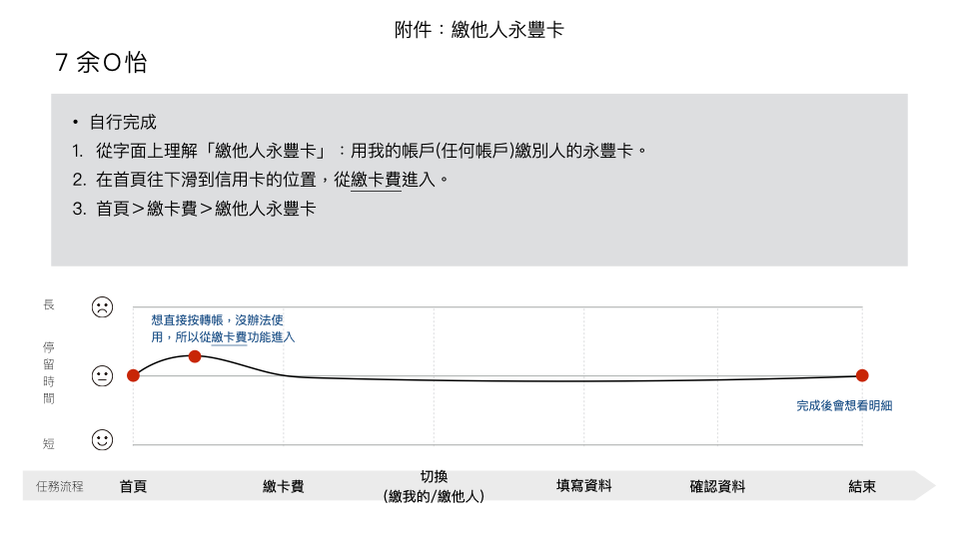This screenshot has height=539, width=959.
Task: Click the 結束 flow step
Action: (x=862, y=486)
